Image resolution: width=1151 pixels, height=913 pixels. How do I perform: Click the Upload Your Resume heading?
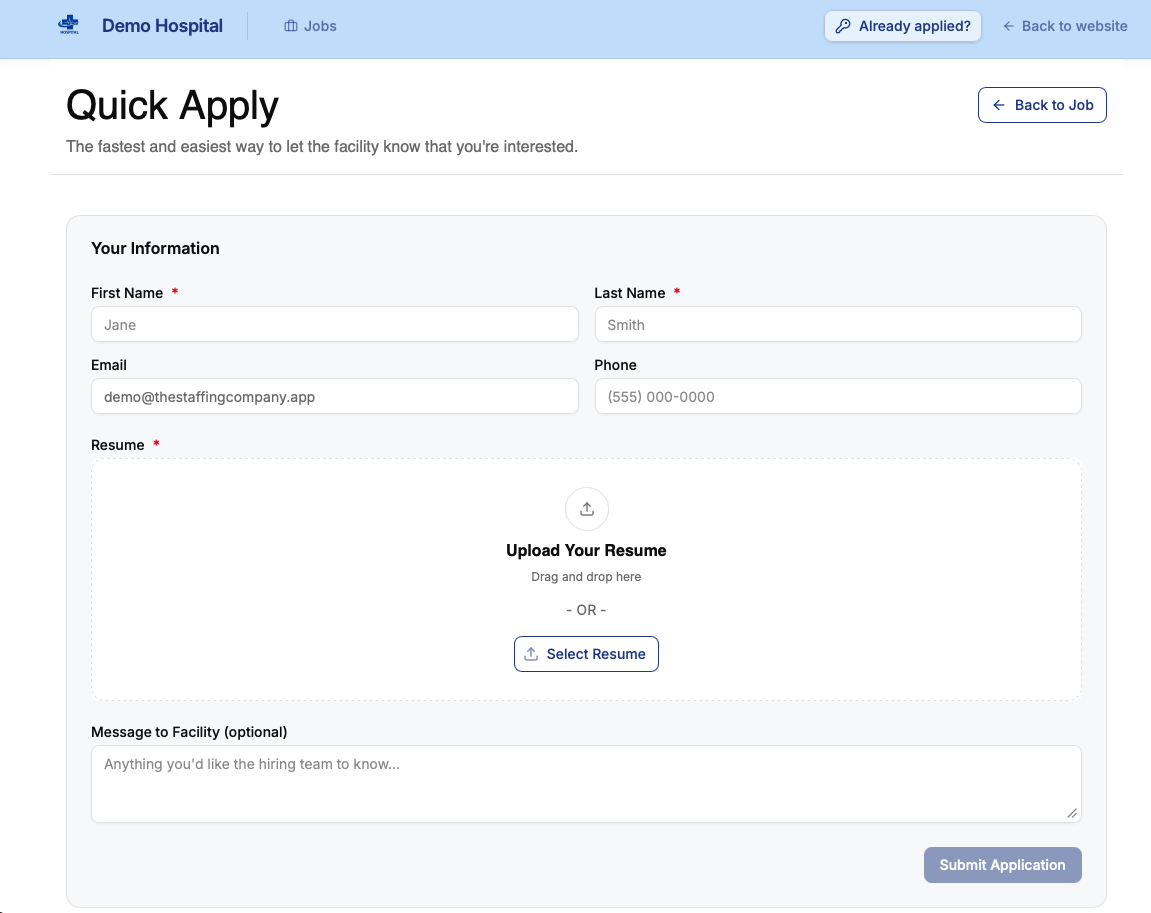[x=587, y=550]
